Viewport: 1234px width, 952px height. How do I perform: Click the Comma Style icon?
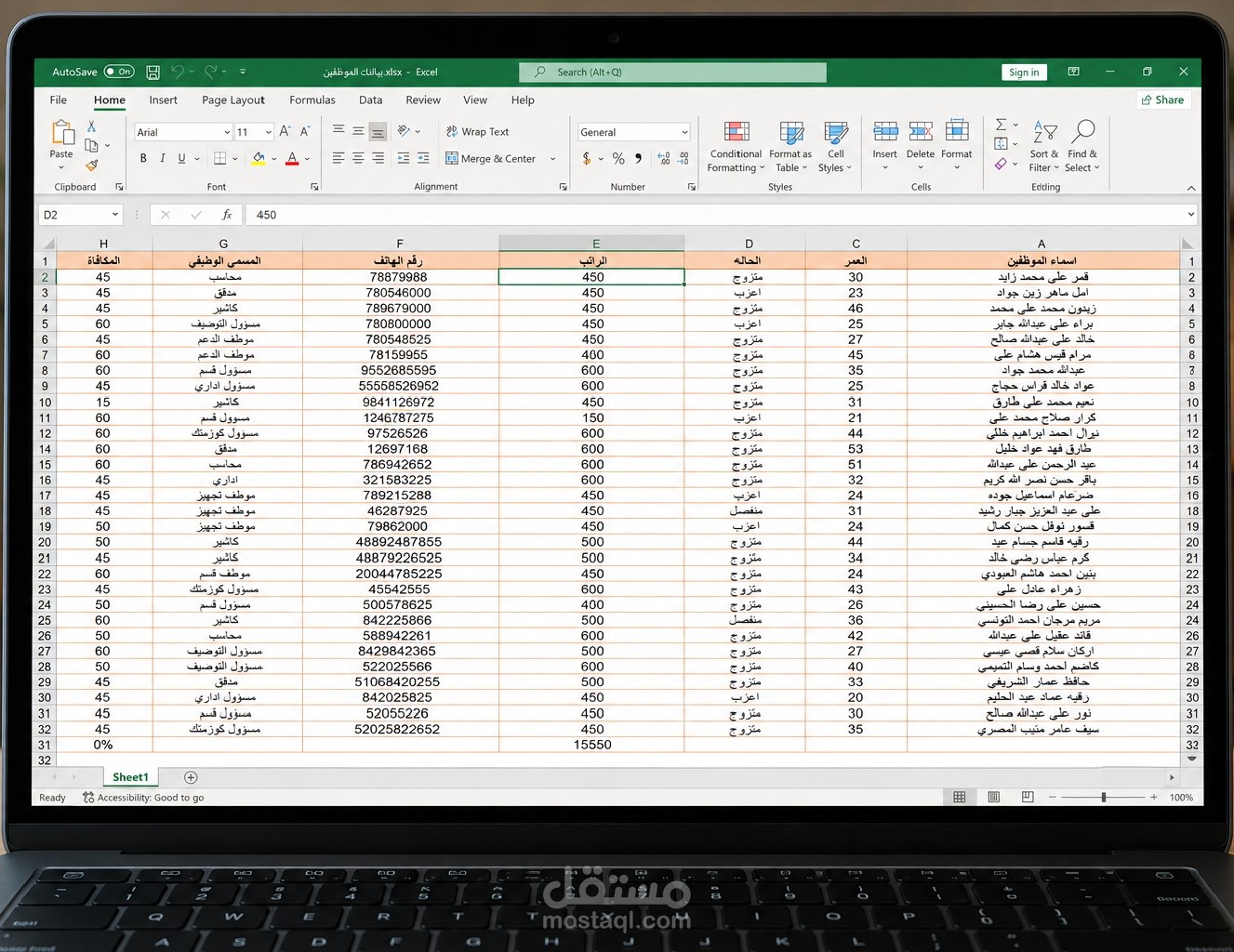click(x=639, y=159)
